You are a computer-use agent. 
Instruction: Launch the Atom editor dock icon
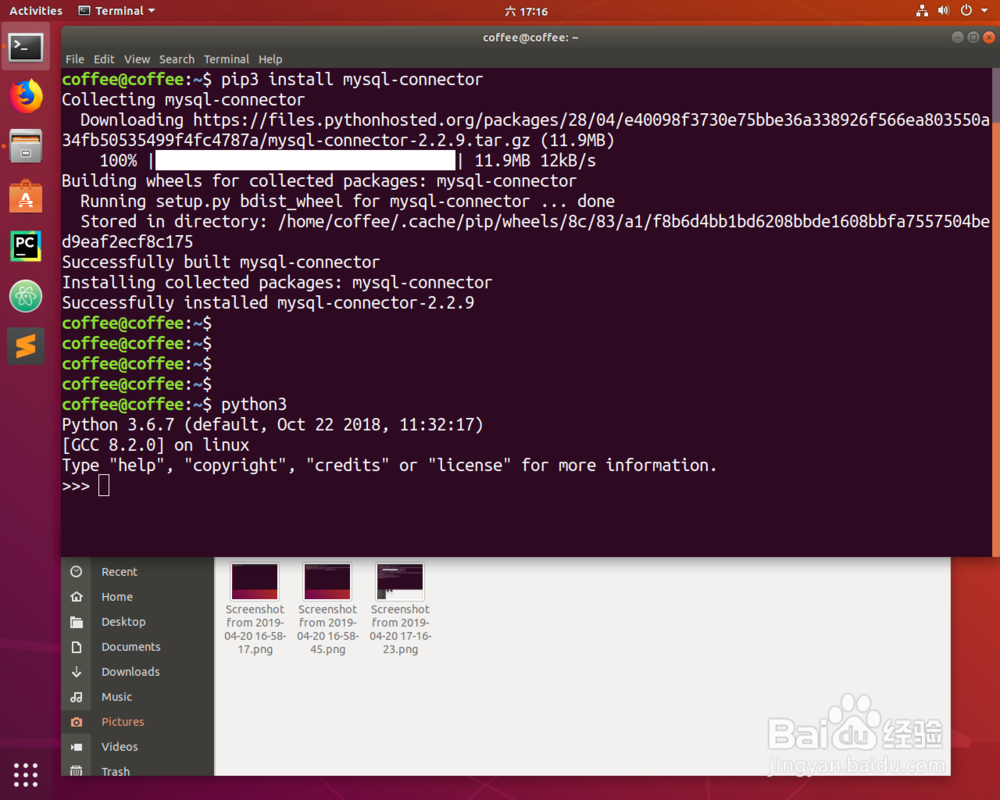click(x=26, y=296)
